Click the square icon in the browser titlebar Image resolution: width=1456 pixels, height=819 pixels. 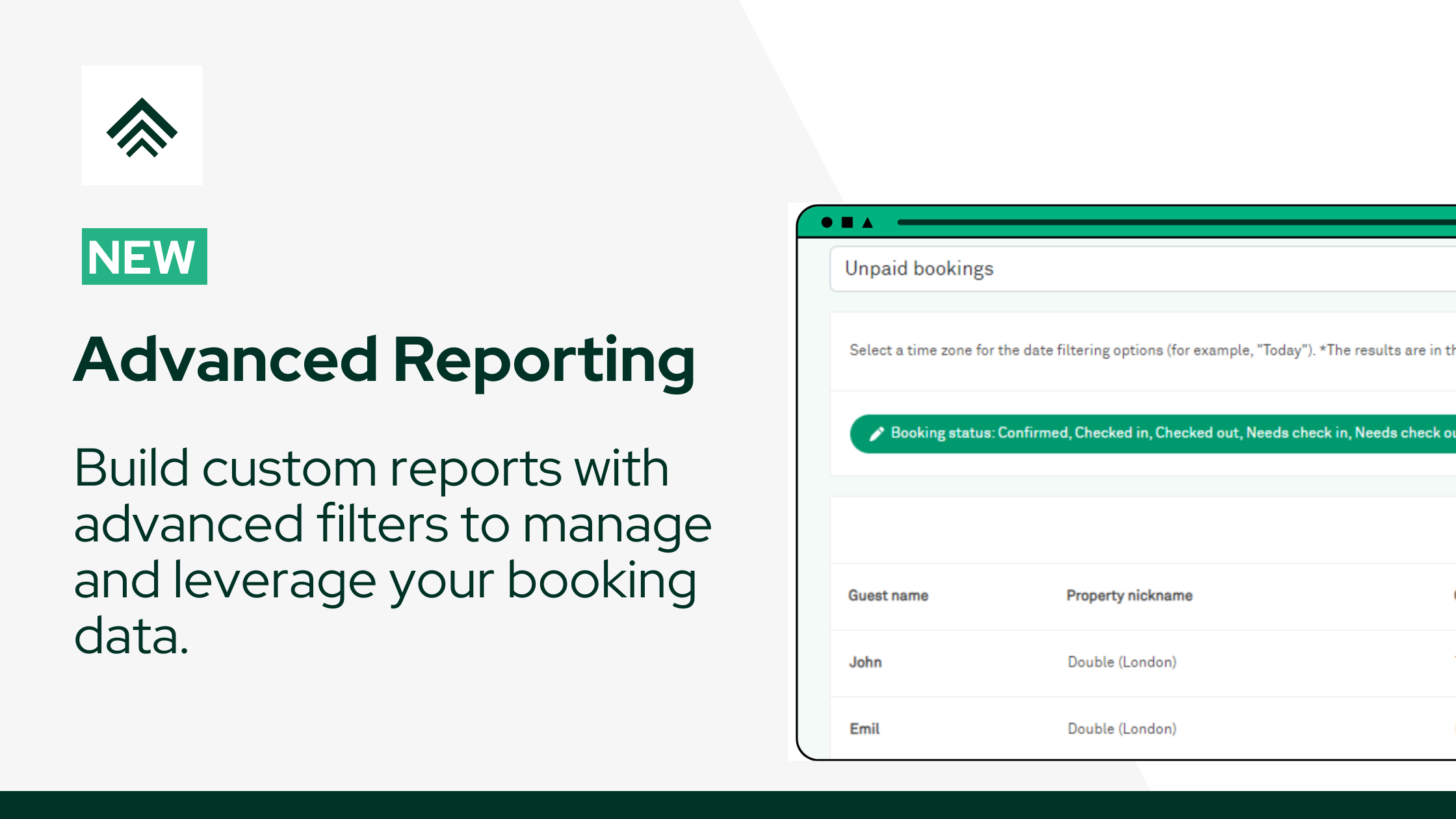[x=846, y=222]
